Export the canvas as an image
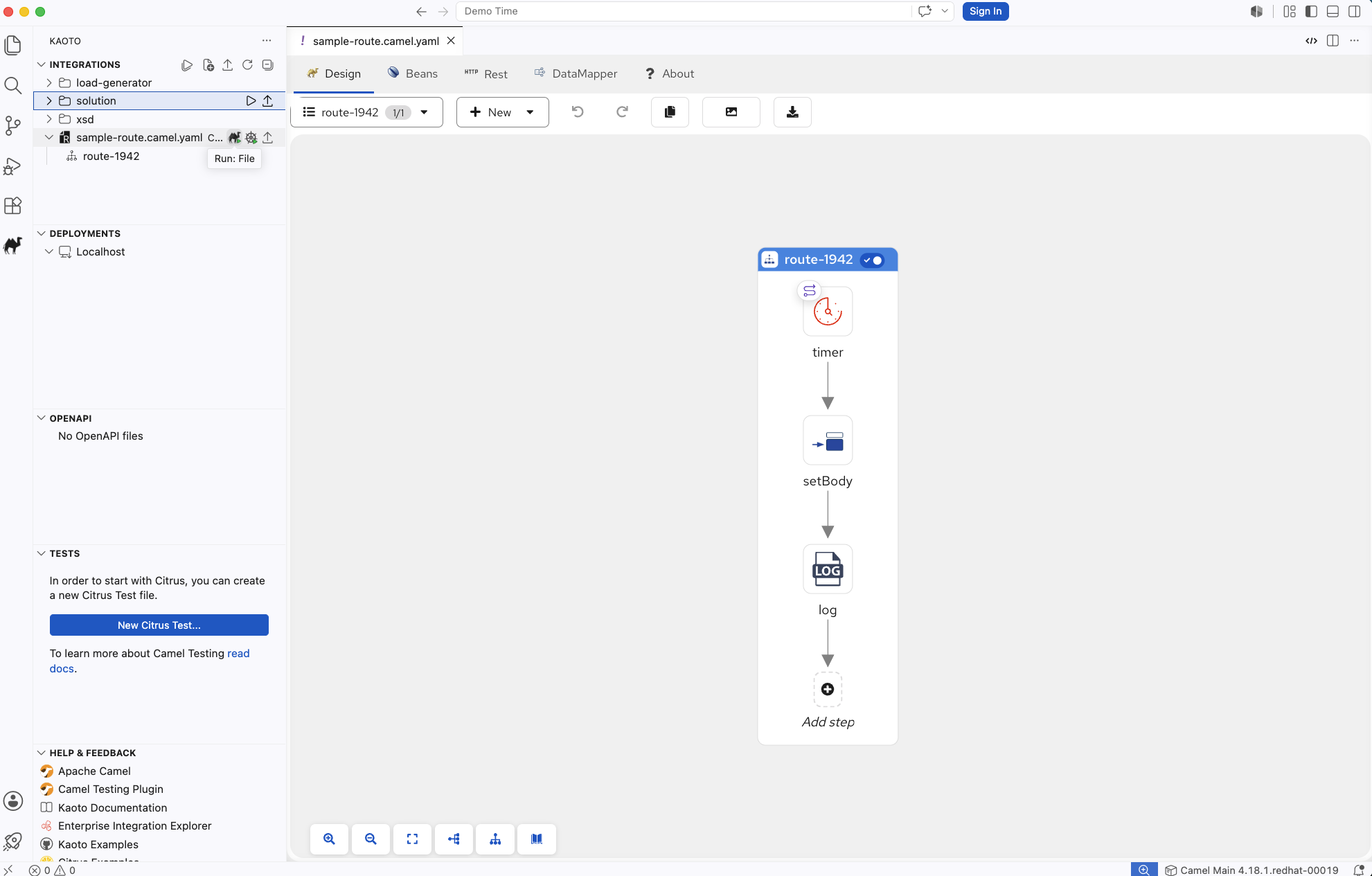The image size is (1372, 876). 731,112
